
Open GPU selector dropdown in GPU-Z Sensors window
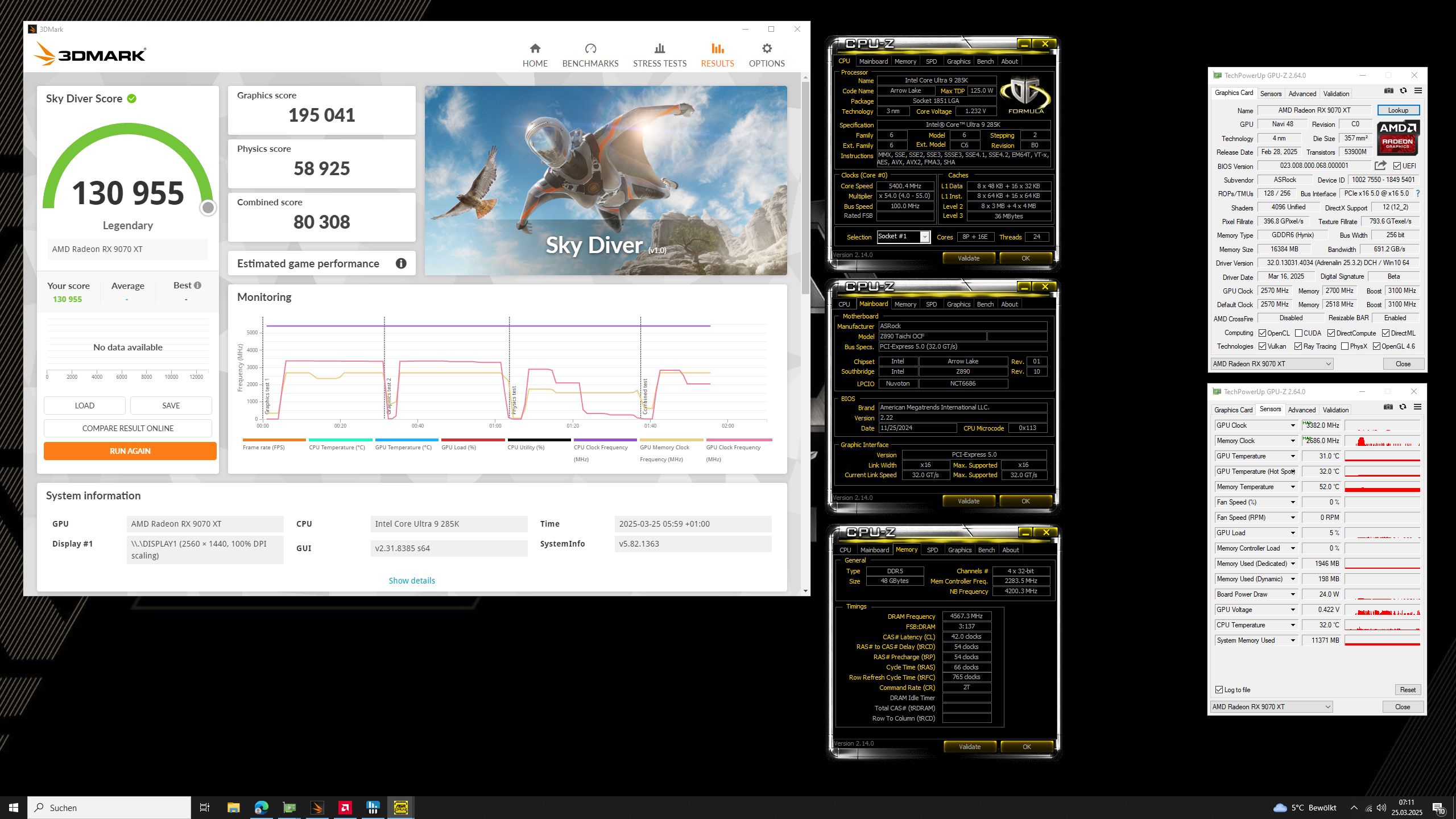(x=1271, y=707)
